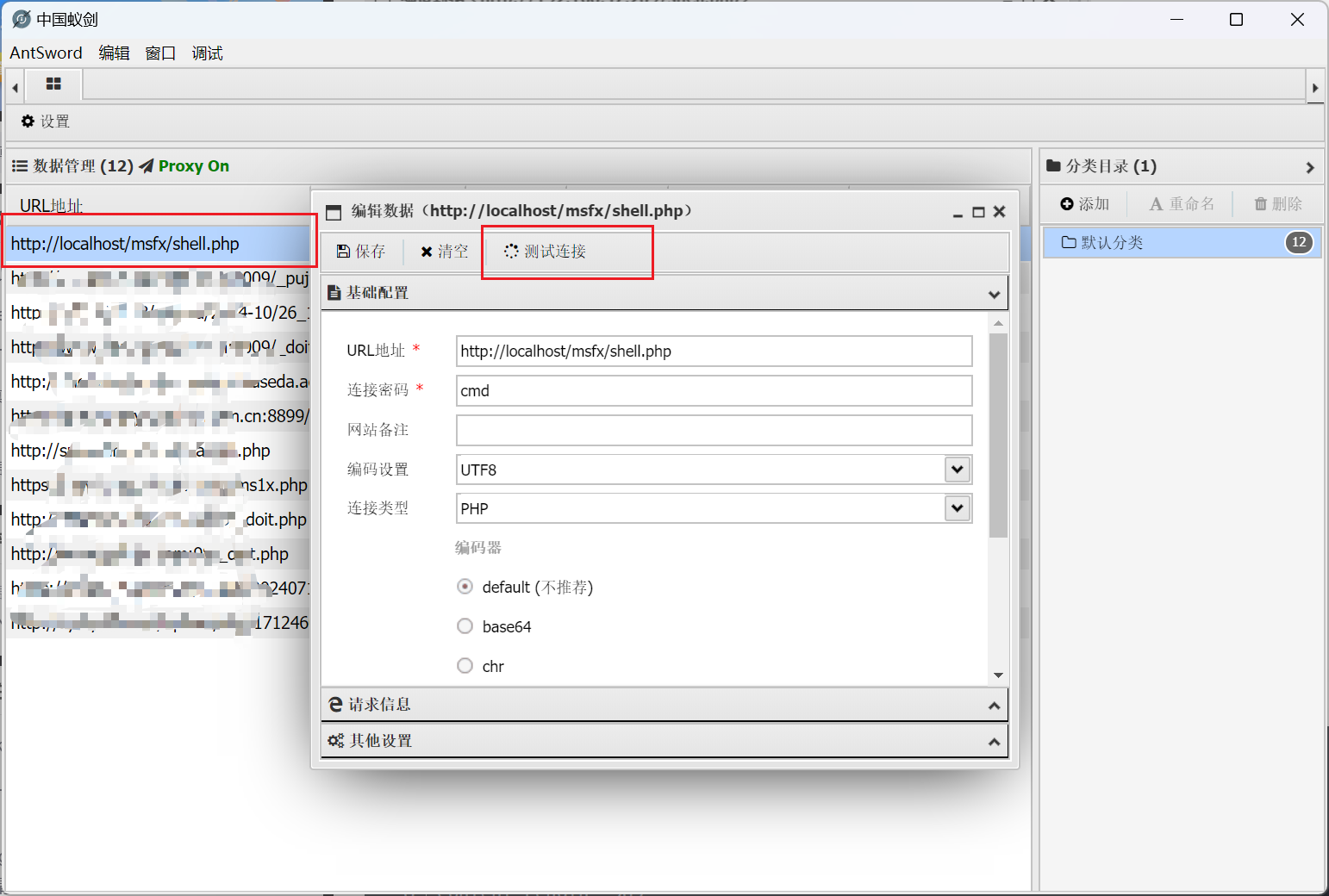Select the base64 encoder radio button
The height and width of the screenshot is (896, 1329).
click(465, 626)
